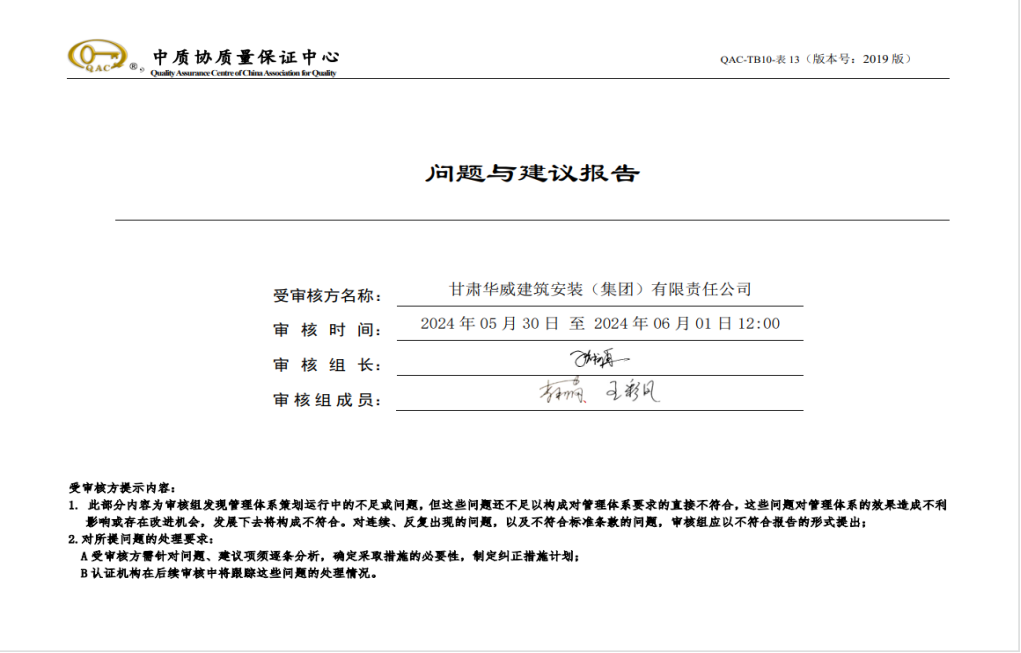Select the 甘肃华威建筑安装 company name field
This screenshot has width=1021, height=653.
click(x=599, y=290)
